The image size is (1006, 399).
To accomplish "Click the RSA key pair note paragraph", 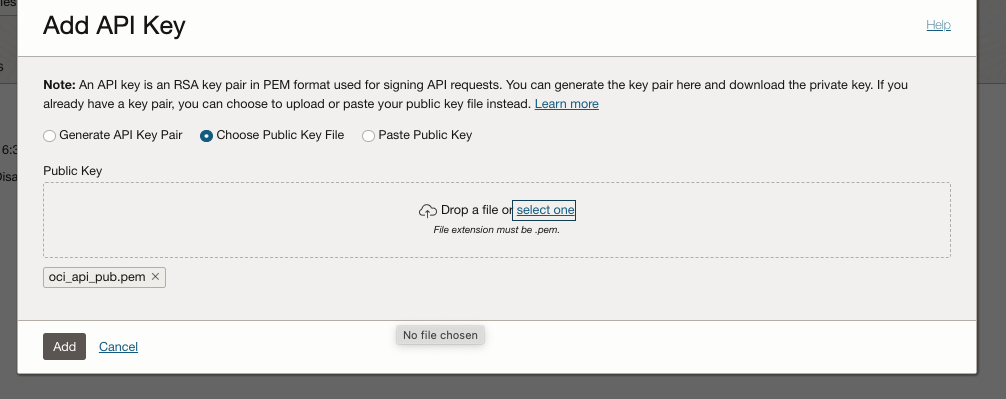I will click(x=475, y=94).
